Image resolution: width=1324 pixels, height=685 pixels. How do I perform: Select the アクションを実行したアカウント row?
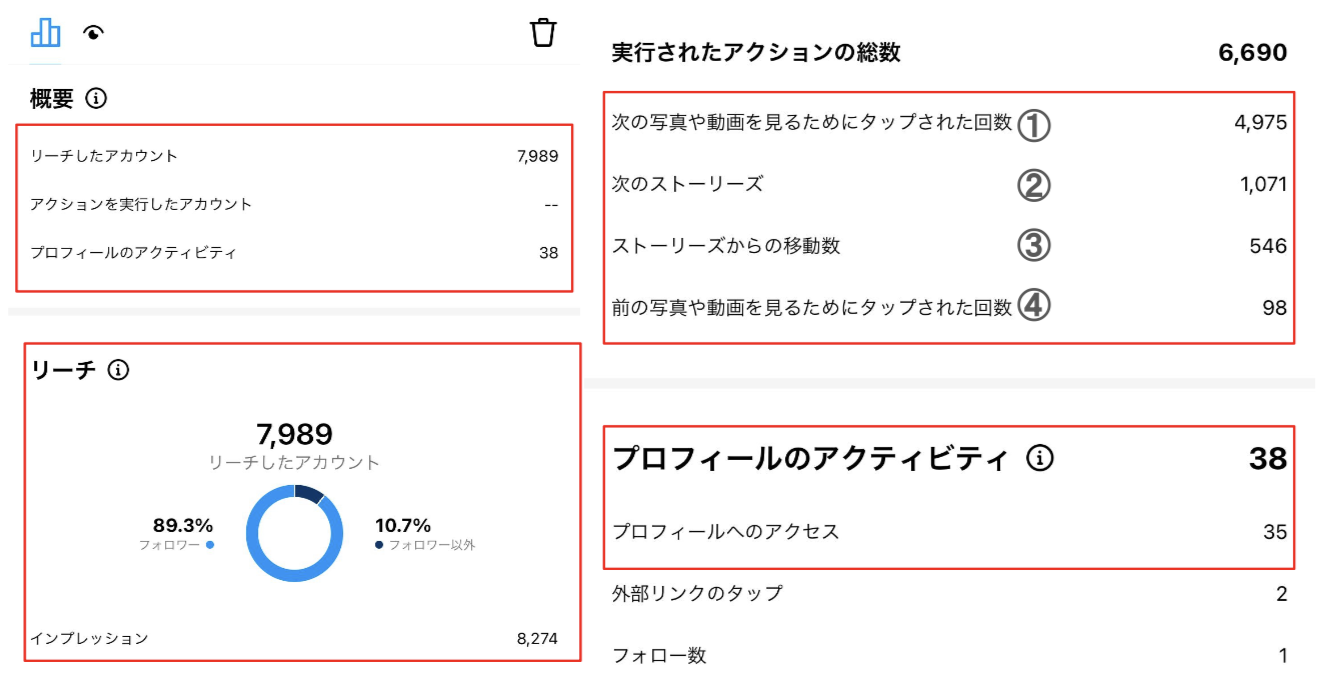294,204
